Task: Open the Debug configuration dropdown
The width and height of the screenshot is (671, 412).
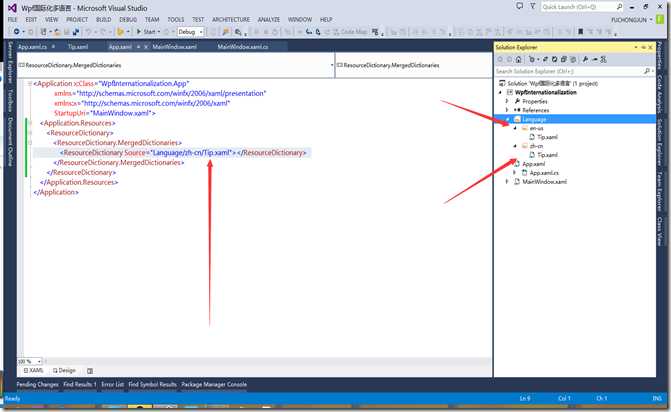Action: (190, 32)
